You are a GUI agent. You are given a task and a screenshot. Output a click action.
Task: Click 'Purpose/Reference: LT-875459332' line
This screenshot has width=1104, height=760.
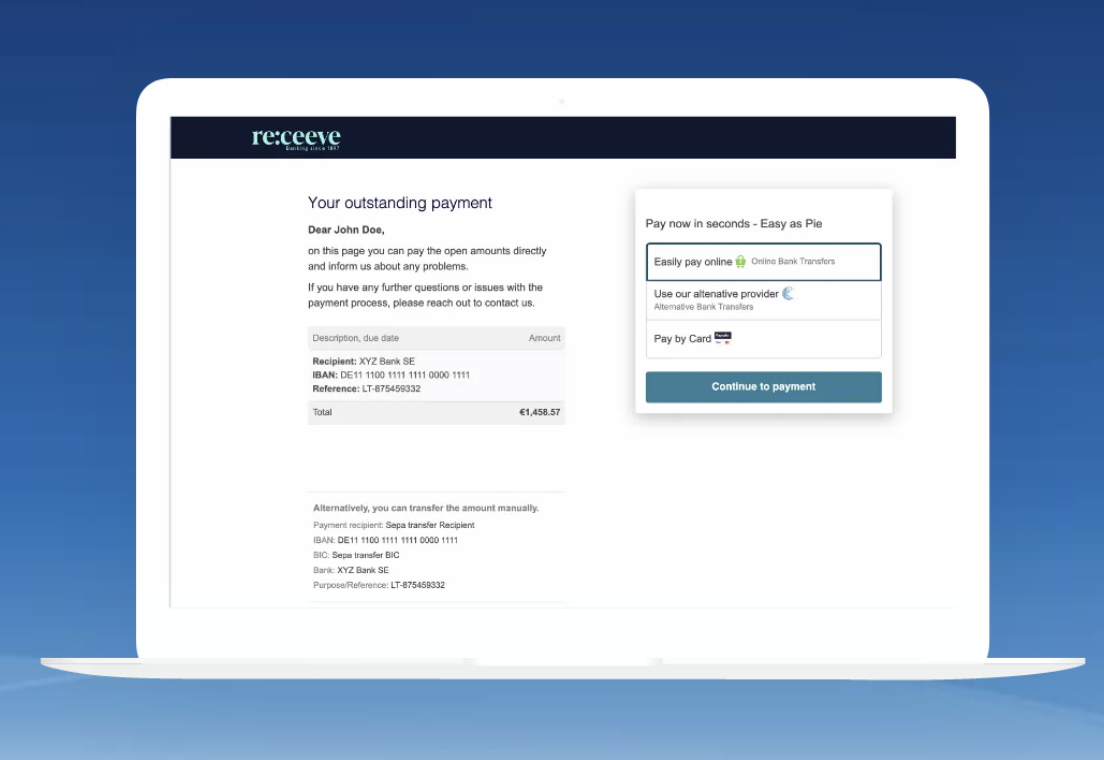click(379, 585)
